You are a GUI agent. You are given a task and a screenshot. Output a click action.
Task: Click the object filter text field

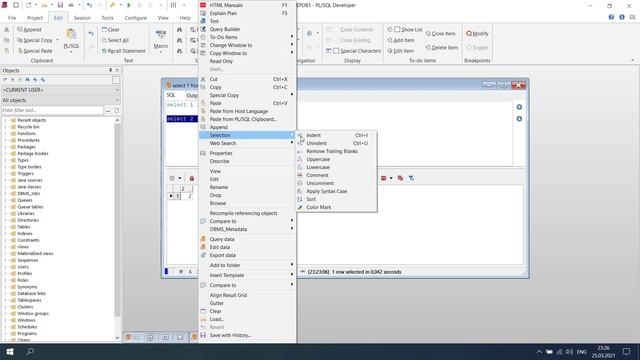coord(52,110)
